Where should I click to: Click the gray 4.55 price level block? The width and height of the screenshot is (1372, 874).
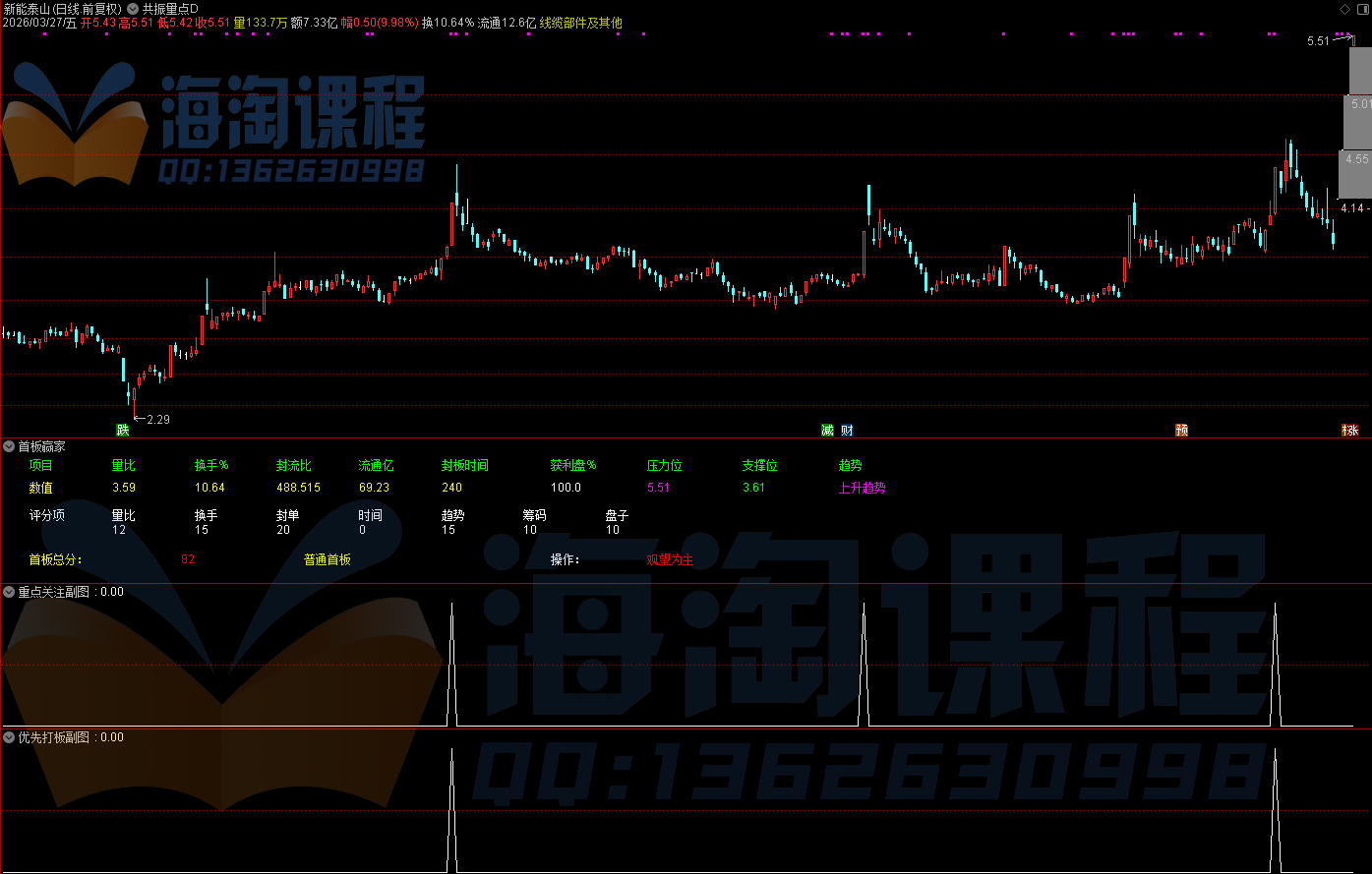[x=1355, y=159]
